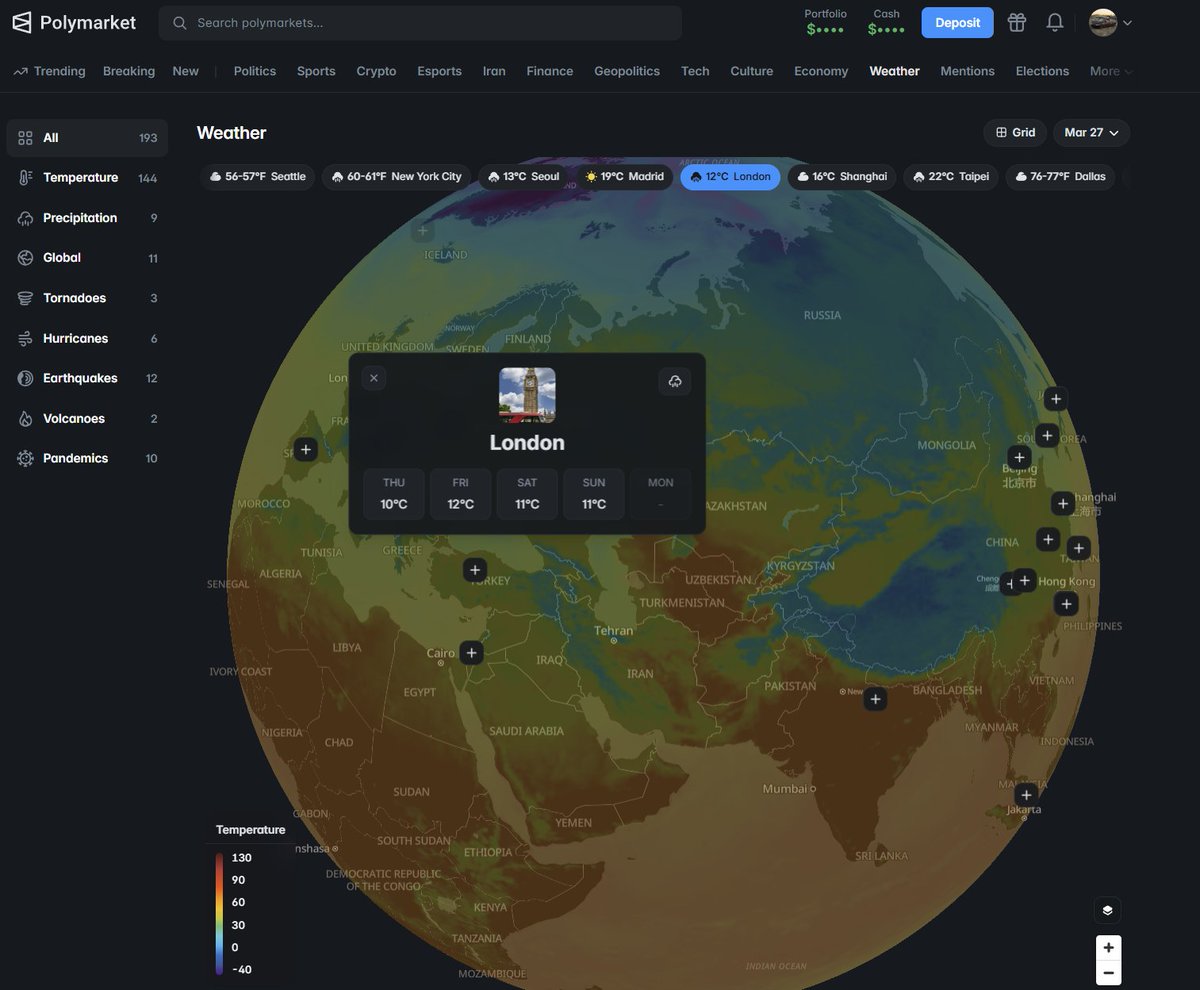The image size is (1200, 990).
Task: Click the Deposit button
Action: click(957, 22)
